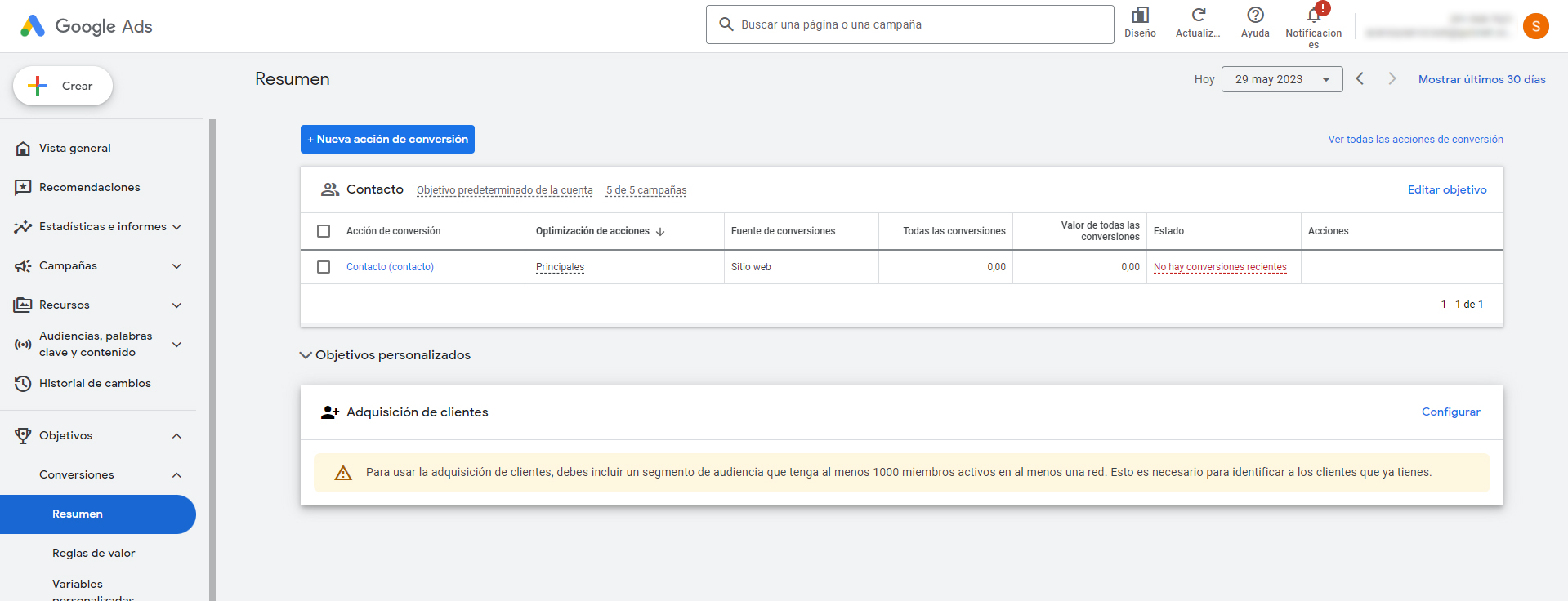Click the Sitio web cell
Screen dimensions: 1568x601
(x=751, y=267)
